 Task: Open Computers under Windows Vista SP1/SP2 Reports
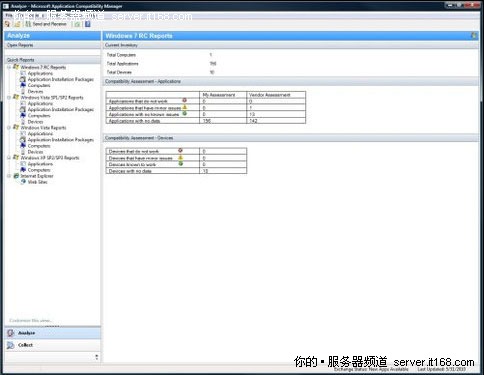[x=39, y=116]
